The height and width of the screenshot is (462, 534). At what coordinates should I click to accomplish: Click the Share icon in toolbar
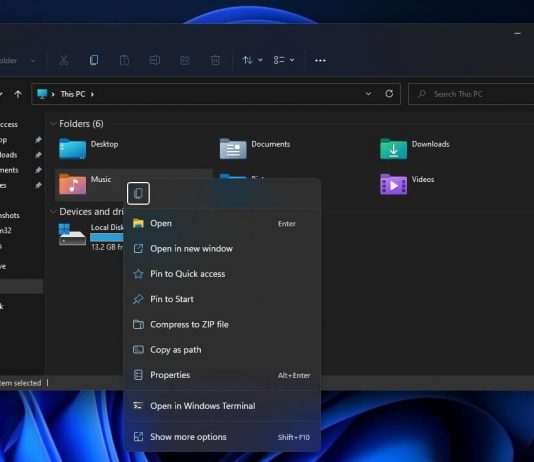click(x=185, y=60)
